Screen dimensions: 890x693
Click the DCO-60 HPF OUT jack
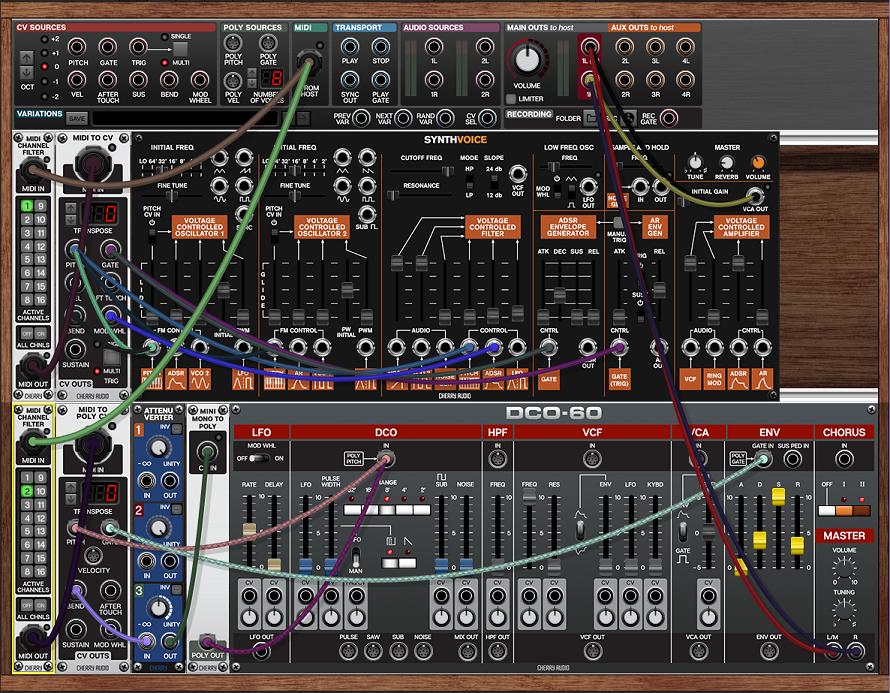click(x=497, y=652)
